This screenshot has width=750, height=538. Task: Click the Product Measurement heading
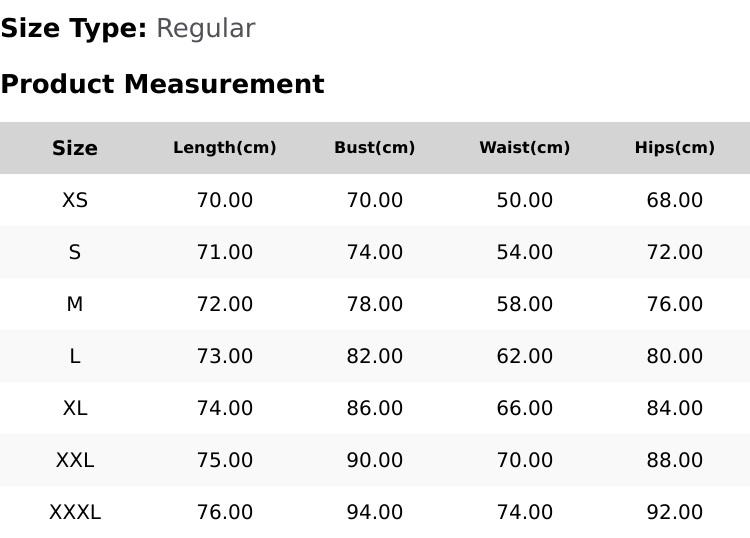(163, 84)
